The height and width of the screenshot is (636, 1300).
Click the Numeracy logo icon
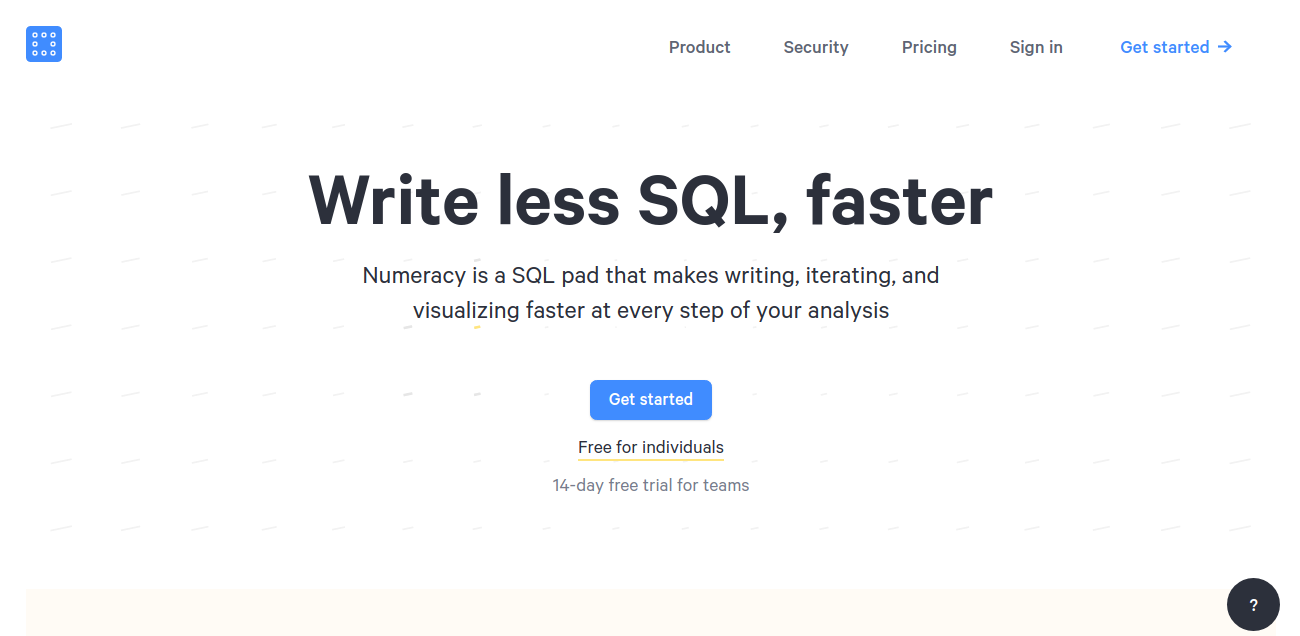[44, 44]
